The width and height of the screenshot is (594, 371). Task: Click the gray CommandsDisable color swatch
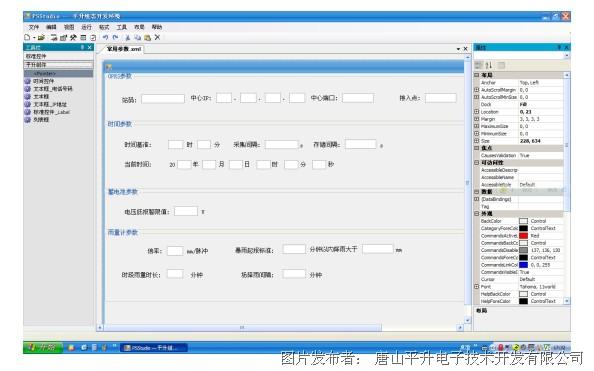[524, 250]
